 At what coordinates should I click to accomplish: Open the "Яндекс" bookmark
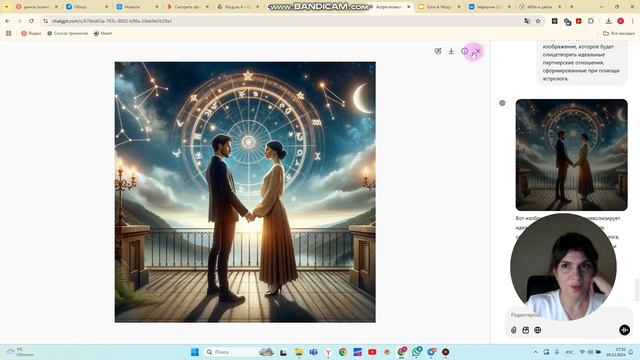31,33
